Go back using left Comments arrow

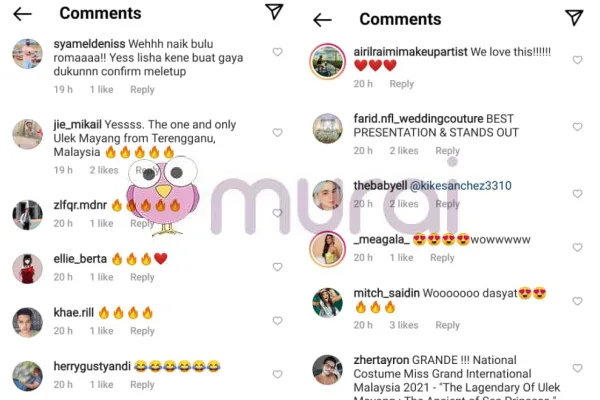pyautogui.click(x=23, y=14)
